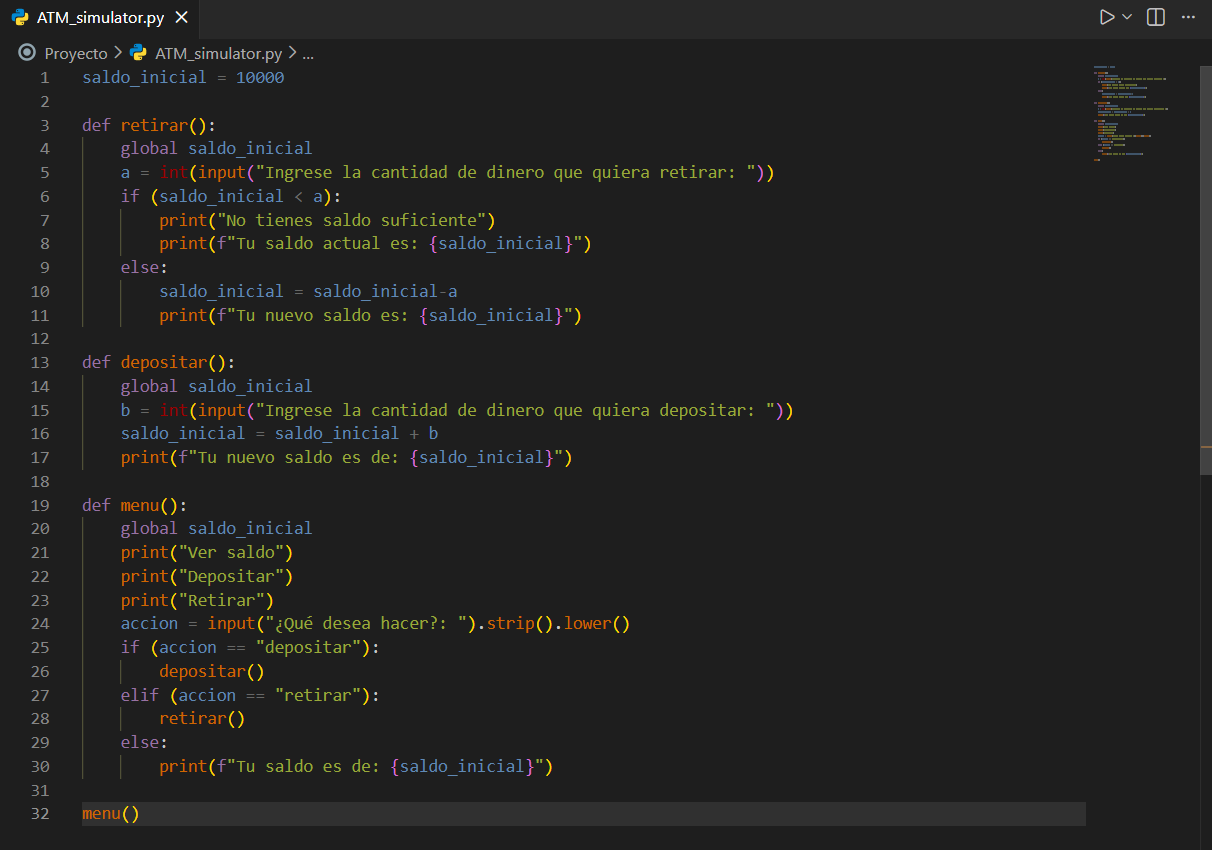This screenshot has height=850, width=1212.
Task: Click the orange marker in the overview ruler
Action: [x=1205, y=446]
